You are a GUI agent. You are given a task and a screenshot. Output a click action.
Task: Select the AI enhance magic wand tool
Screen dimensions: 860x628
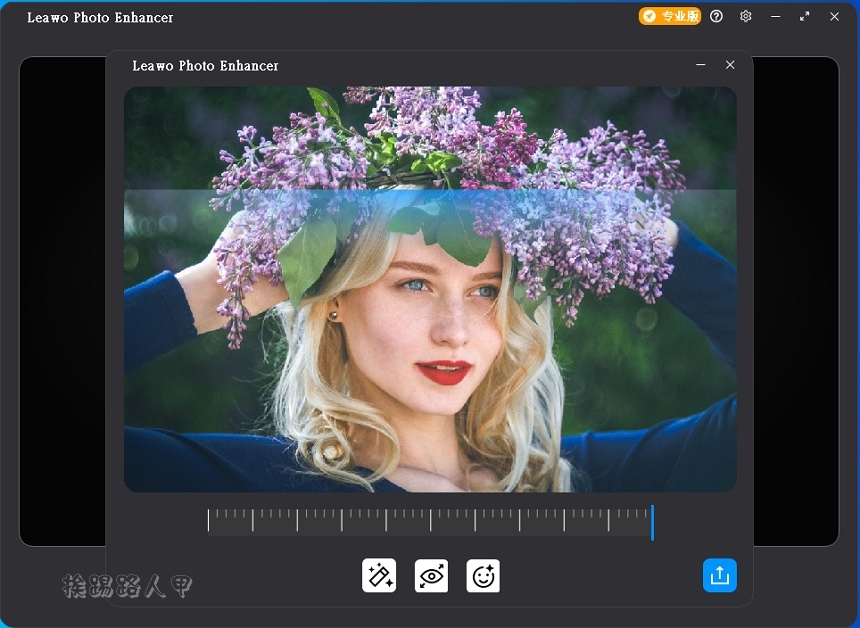click(379, 575)
